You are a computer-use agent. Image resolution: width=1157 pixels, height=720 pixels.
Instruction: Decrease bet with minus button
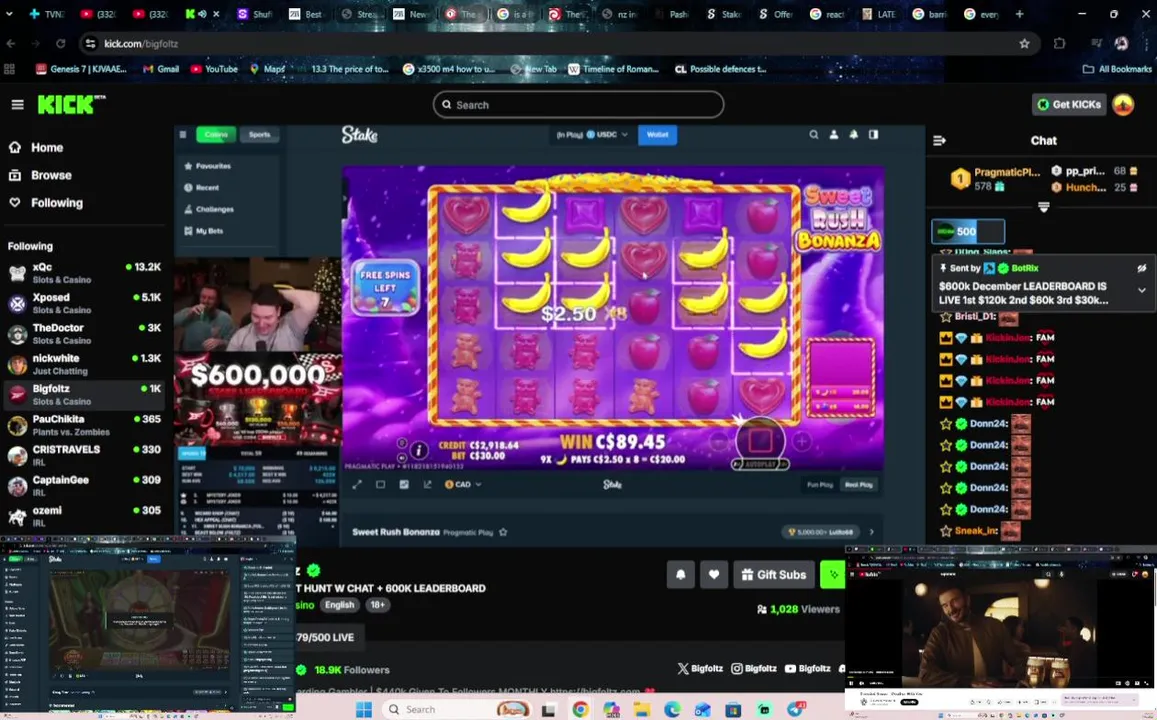tap(719, 441)
